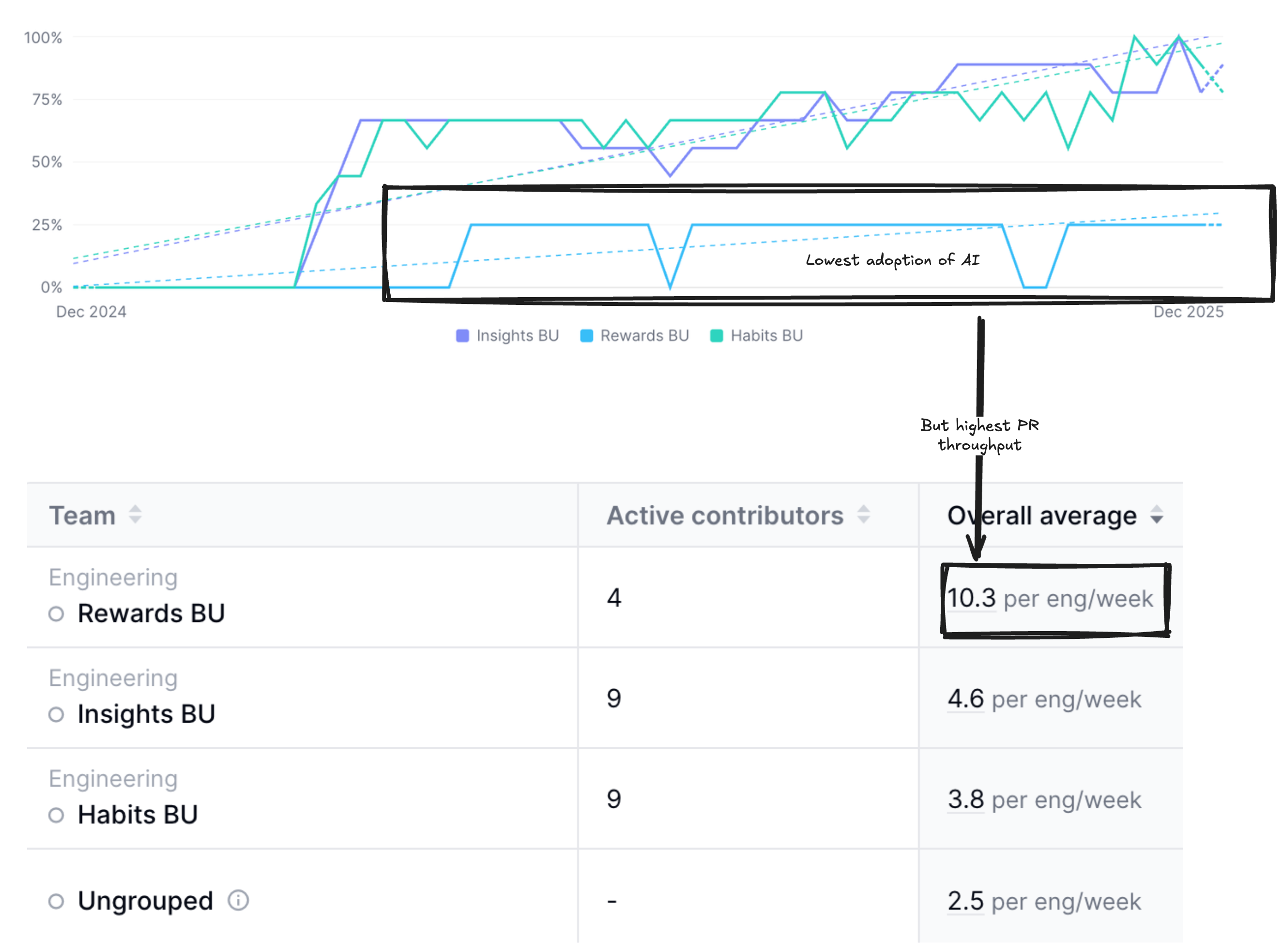The image size is (1283, 952).
Task: Toggle Rewards BU legend label
Action: (644, 336)
